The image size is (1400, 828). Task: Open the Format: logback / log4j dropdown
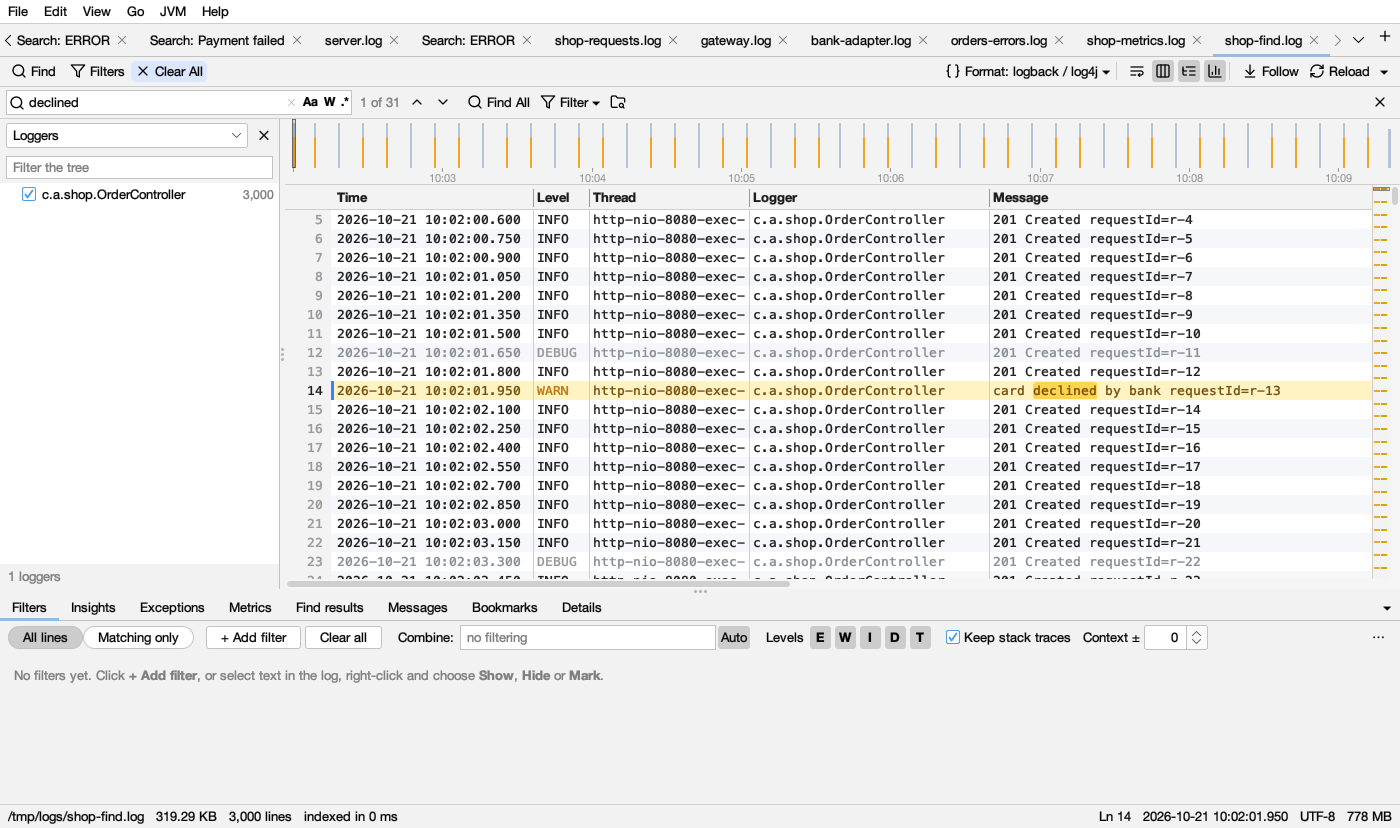1028,71
